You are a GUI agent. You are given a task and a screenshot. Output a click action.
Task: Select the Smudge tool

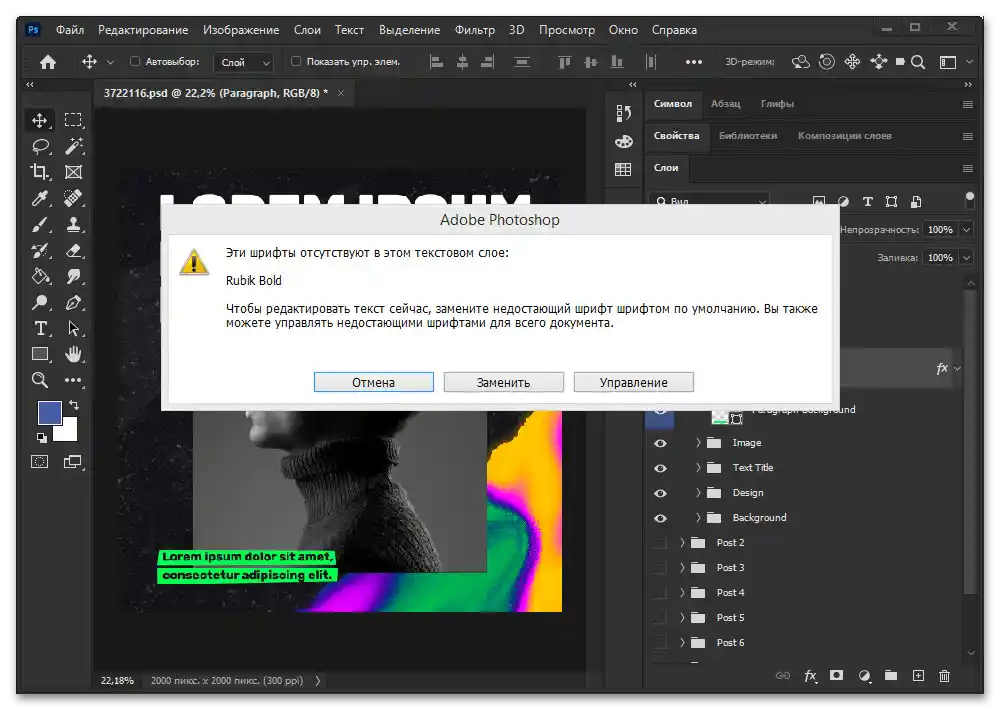tap(73, 276)
